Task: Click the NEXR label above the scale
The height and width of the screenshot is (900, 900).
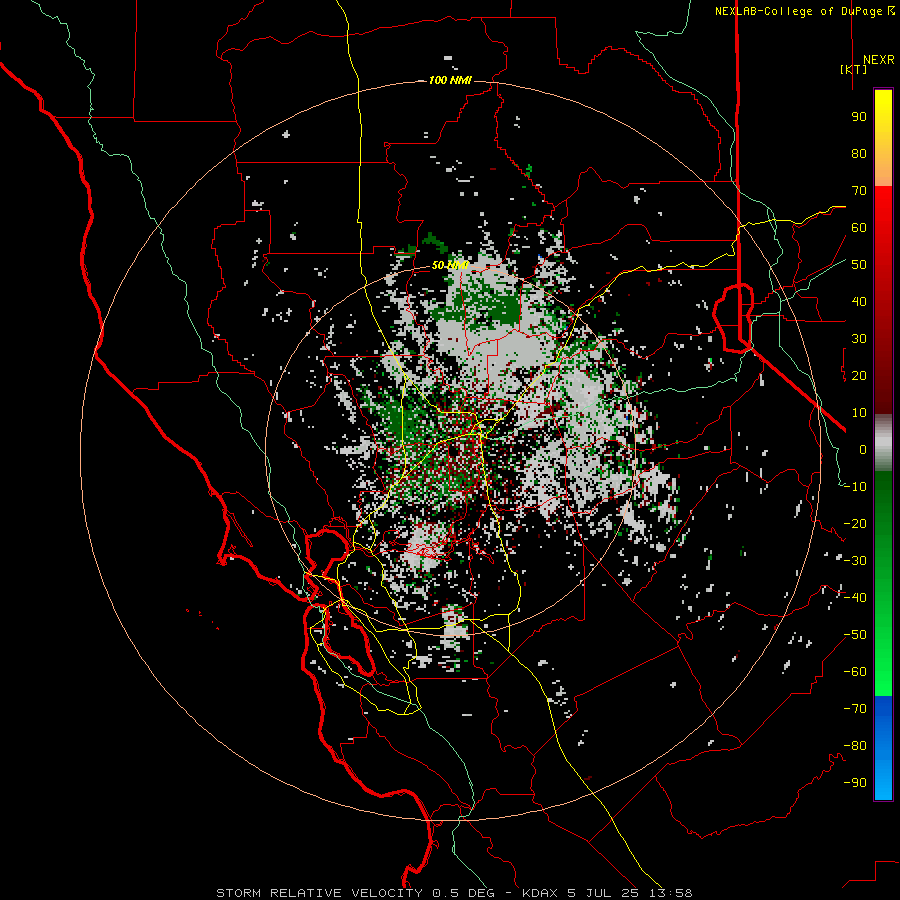Action: [879, 60]
